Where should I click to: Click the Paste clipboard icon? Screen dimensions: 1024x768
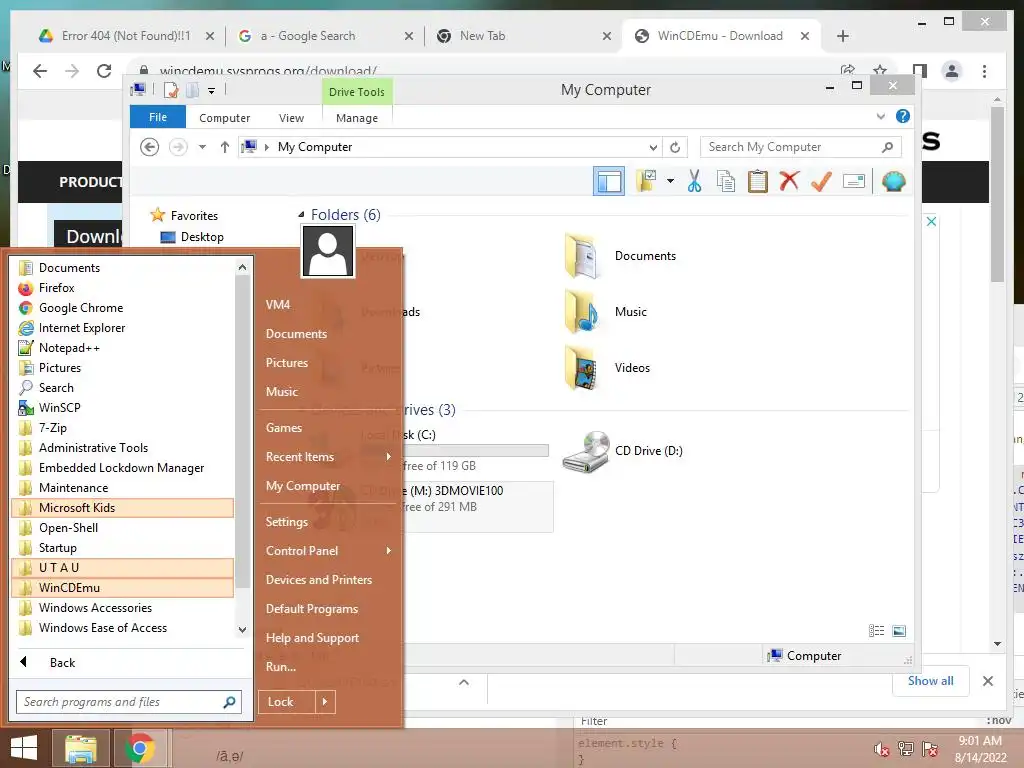[758, 181]
